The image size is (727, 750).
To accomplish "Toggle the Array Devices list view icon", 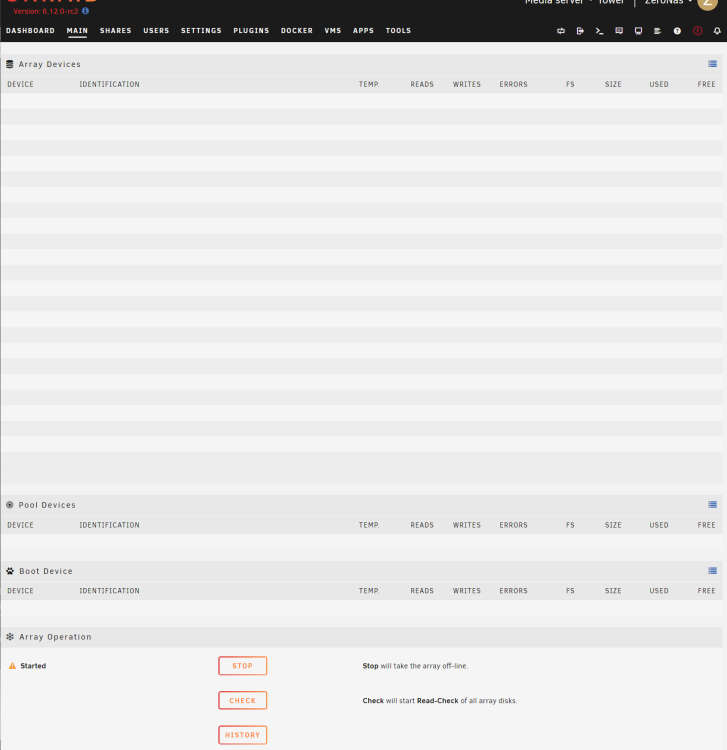I will pos(712,64).
